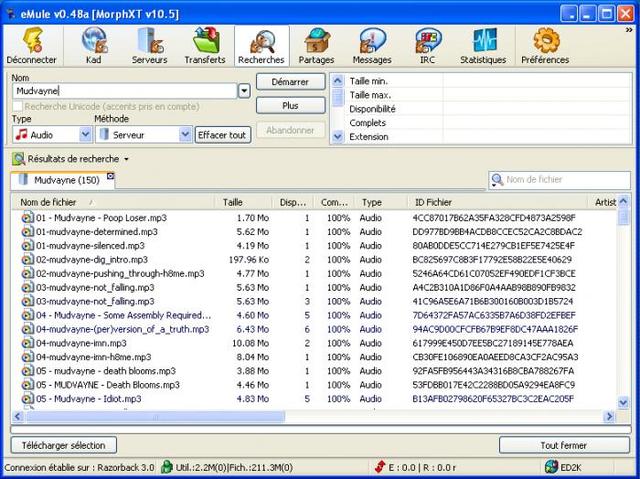Expand the Résultats de recherche dropdown arrow
640x479 pixels.
click(127, 159)
